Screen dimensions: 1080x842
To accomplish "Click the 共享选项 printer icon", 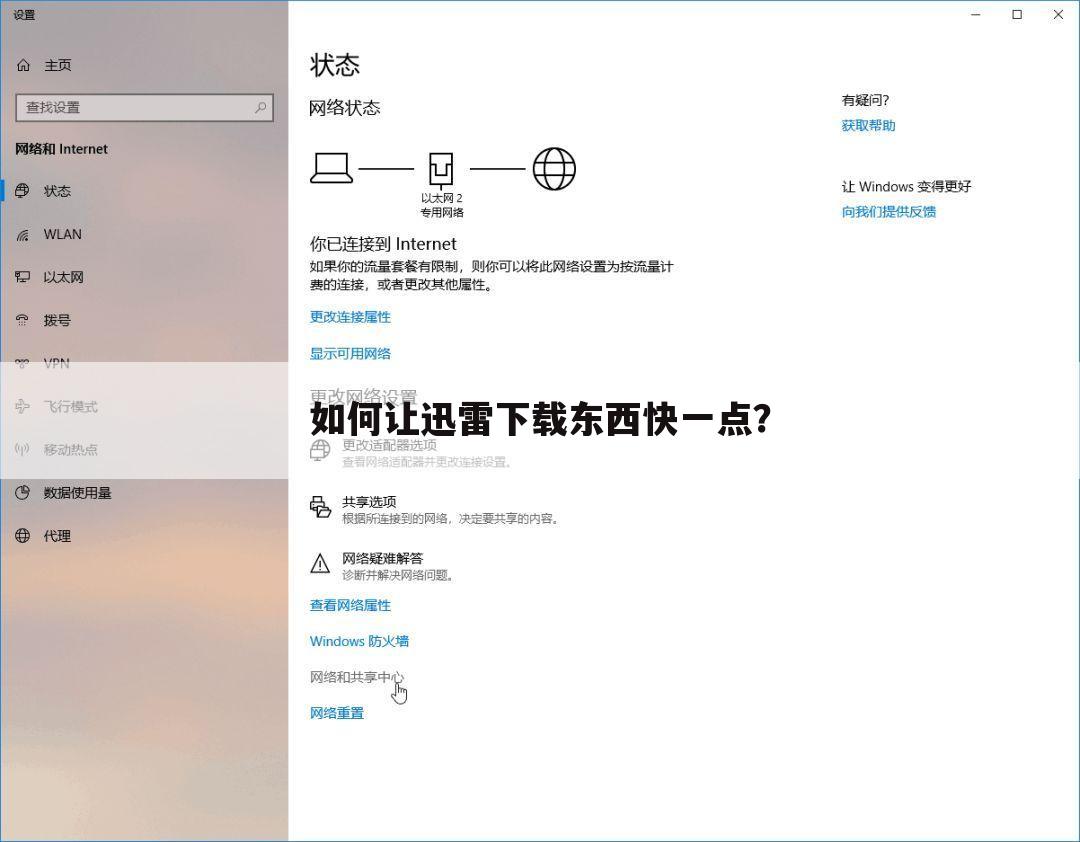I will [x=320, y=507].
